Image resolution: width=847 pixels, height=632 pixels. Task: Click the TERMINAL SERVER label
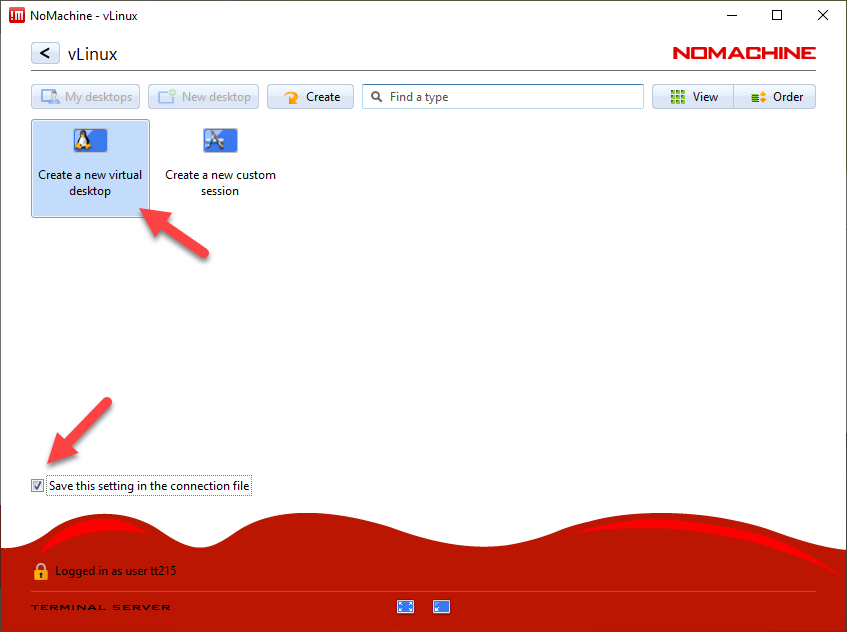coord(101,607)
